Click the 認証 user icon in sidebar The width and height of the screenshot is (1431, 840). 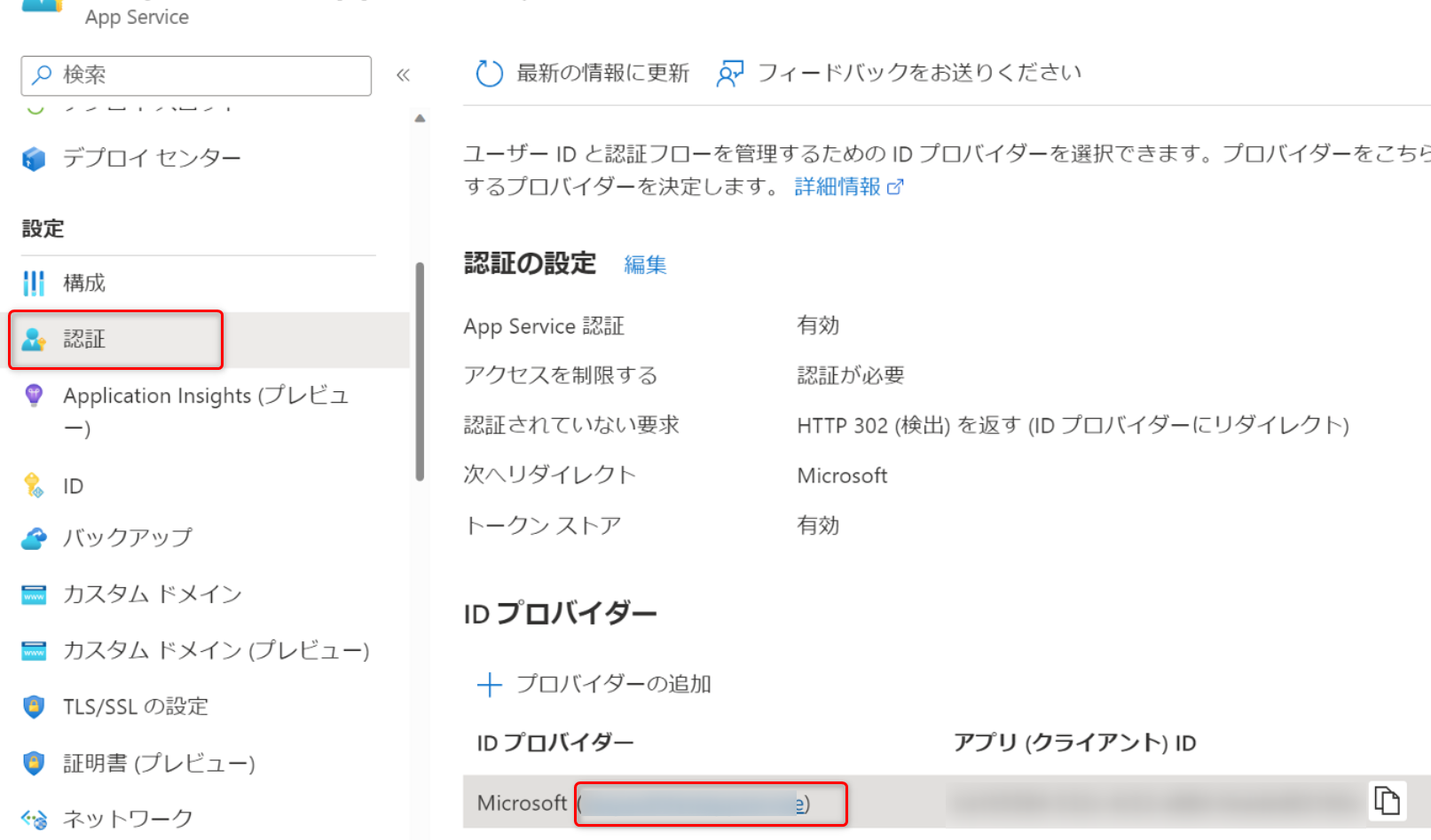click(34, 339)
